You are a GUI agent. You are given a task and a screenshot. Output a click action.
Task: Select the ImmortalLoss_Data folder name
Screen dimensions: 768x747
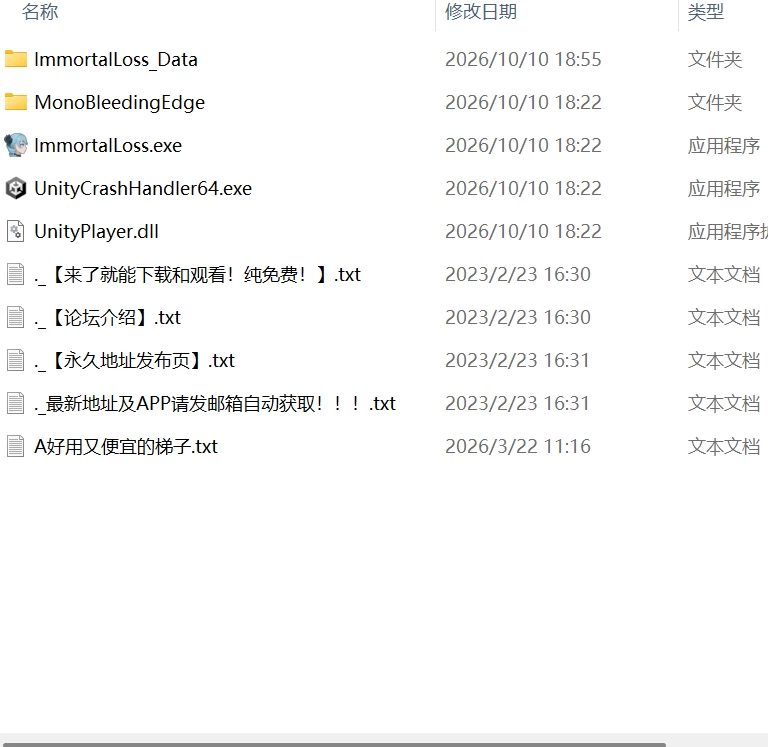point(116,60)
